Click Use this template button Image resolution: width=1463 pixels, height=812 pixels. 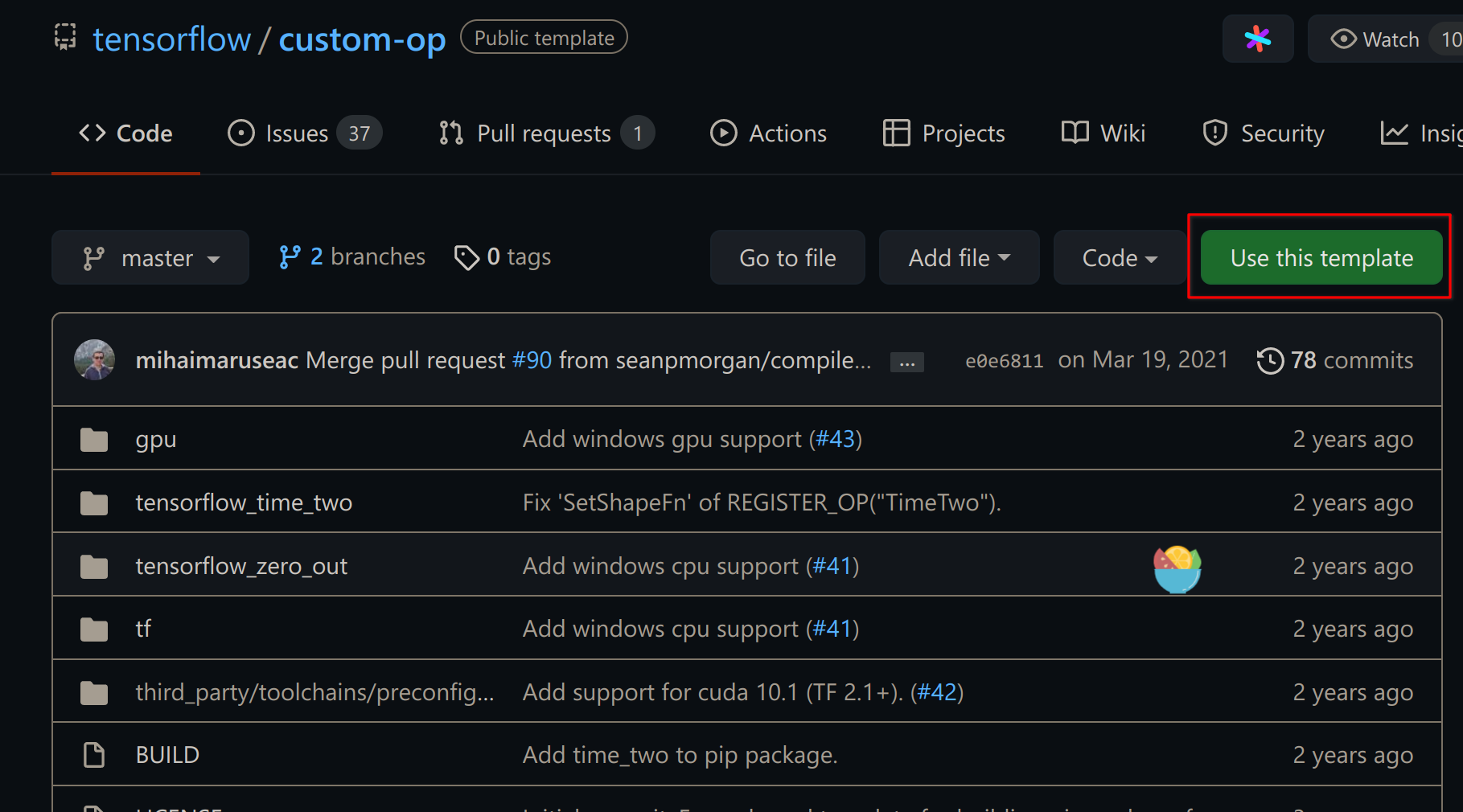pos(1321,257)
